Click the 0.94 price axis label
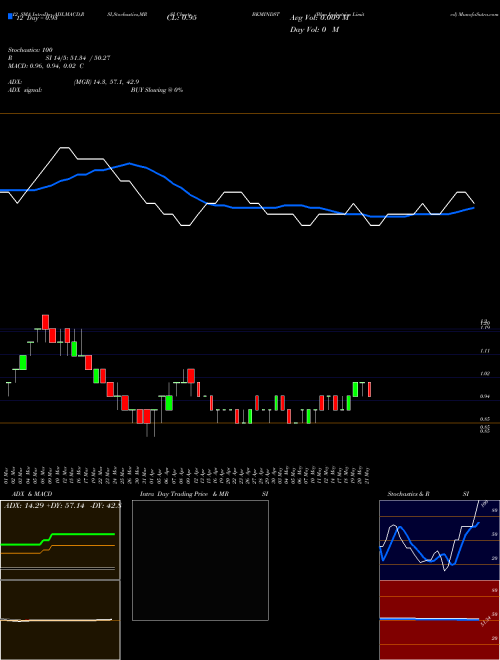This screenshot has height=660, width=500. point(484,396)
